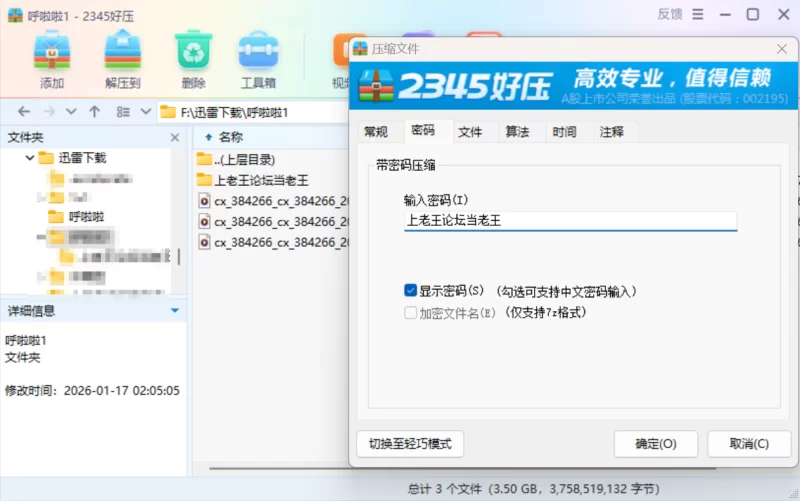Go back with the left arrow button

(24, 112)
